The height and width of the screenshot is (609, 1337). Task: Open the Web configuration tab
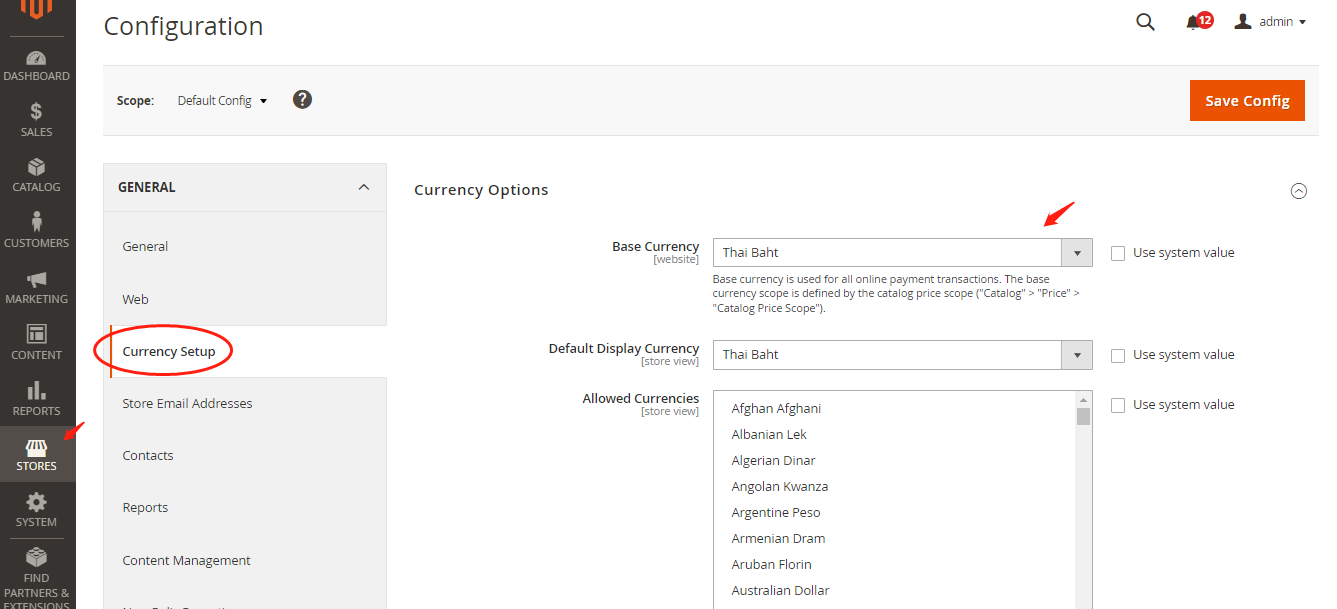[x=245, y=299]
